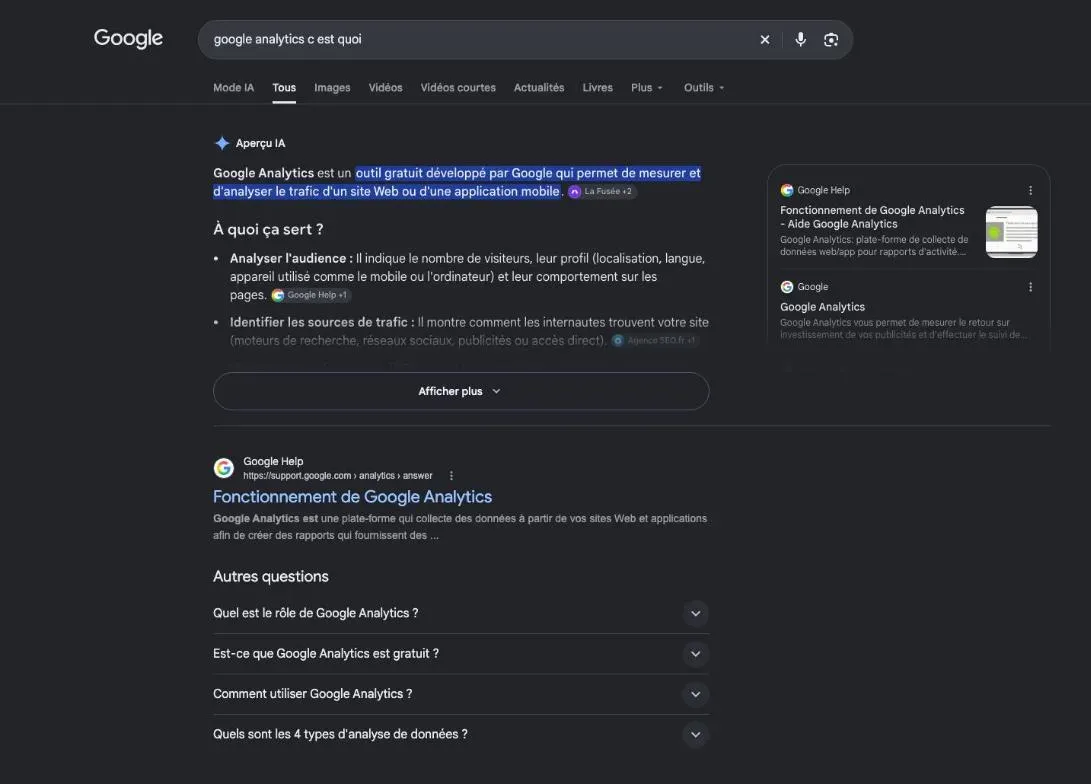Expand question Est-ce que Google Analytics est gratuit
The height and width of the screenshot is (784, 1091).
coord(461,653)
